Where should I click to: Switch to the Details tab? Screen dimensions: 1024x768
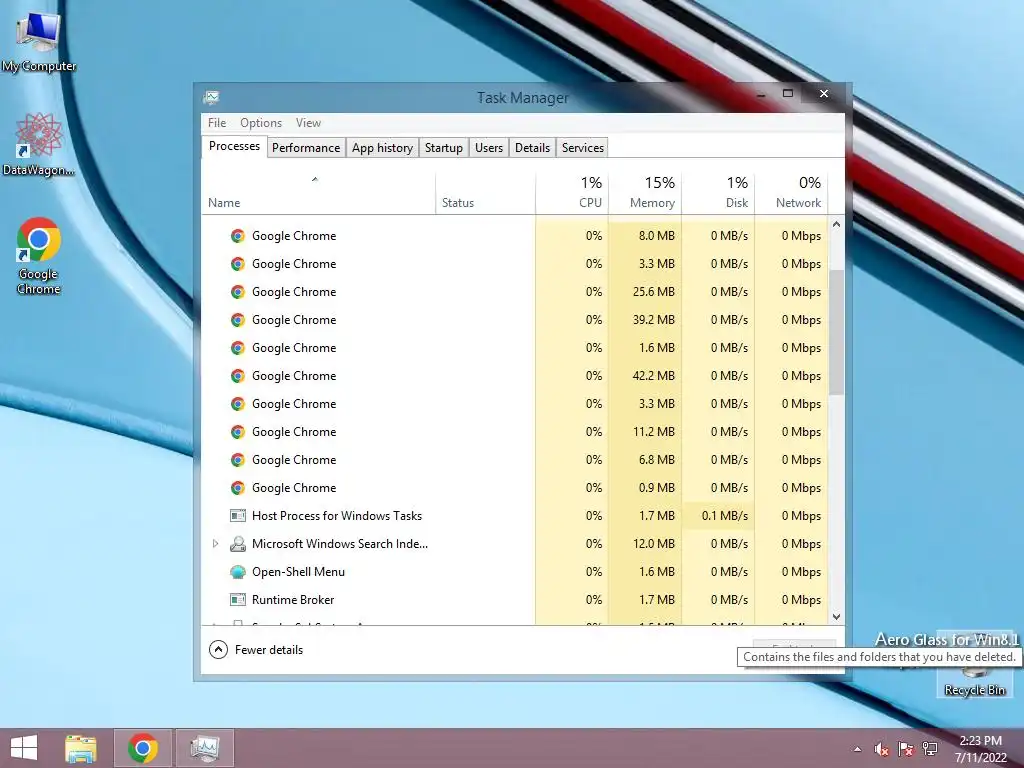point(532,148)
